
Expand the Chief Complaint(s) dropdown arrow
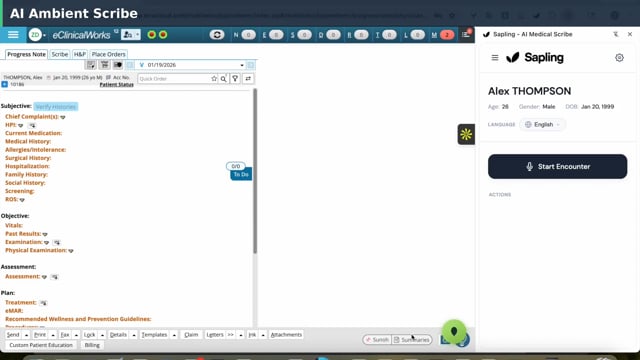[63, 117]
